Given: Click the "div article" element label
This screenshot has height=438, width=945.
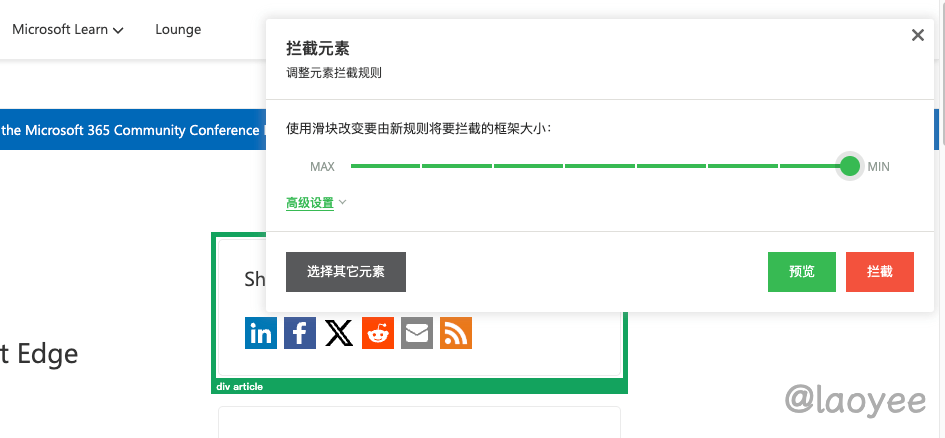Looking at the screenshot, I should 240,387.
